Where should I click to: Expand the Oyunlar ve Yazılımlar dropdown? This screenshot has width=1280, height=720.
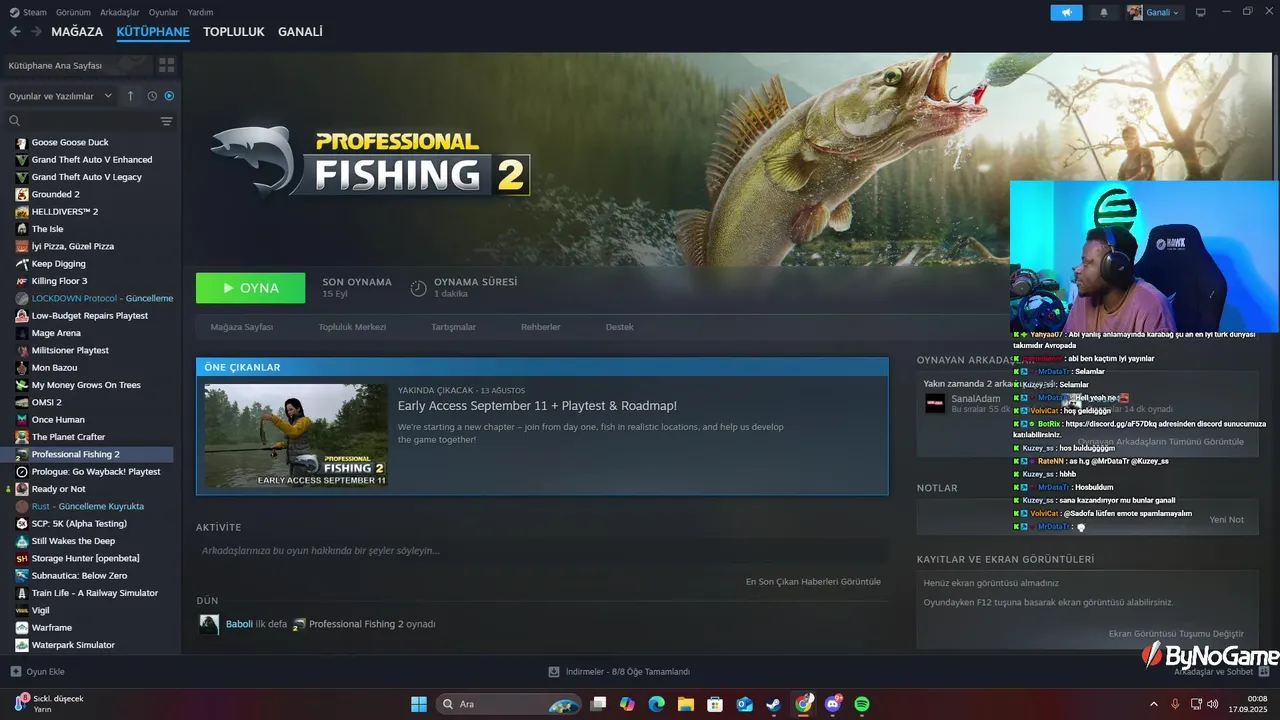pyautogui.click(x=61, y=96)
